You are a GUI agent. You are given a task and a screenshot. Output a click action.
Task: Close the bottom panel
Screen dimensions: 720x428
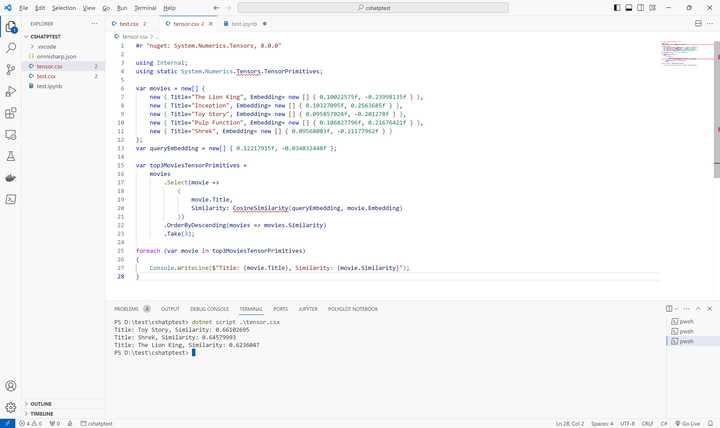[710, 309]
